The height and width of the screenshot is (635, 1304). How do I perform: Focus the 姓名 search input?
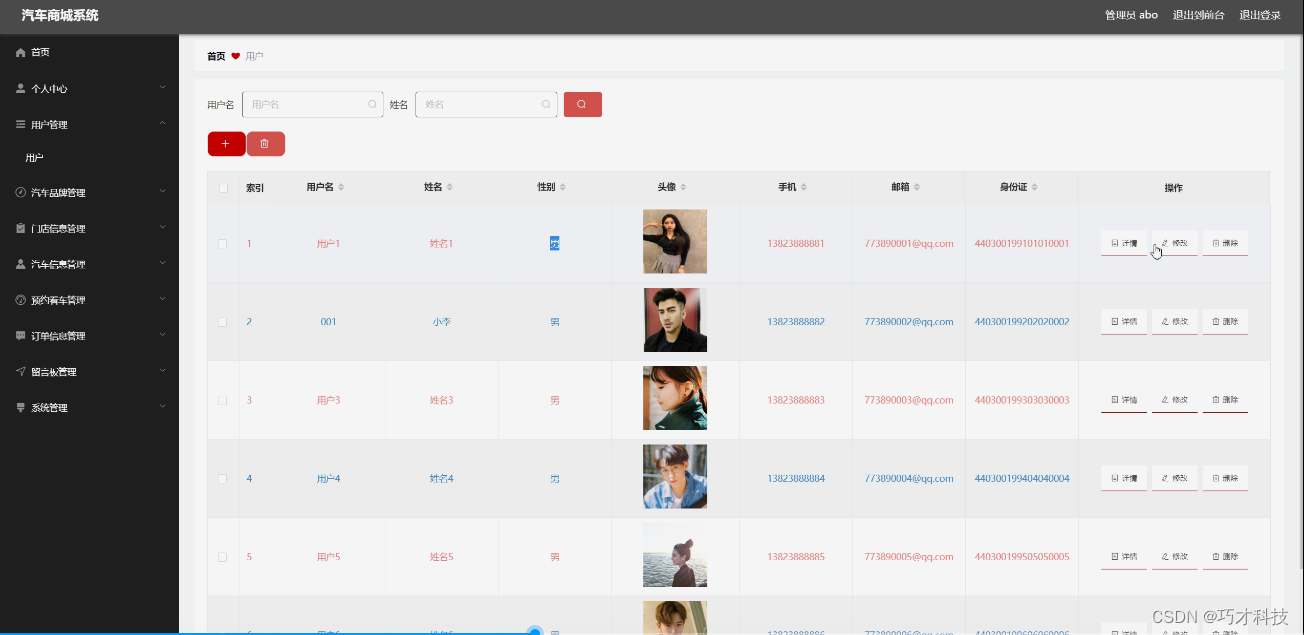pyautogui.click(x=486, y=104)
